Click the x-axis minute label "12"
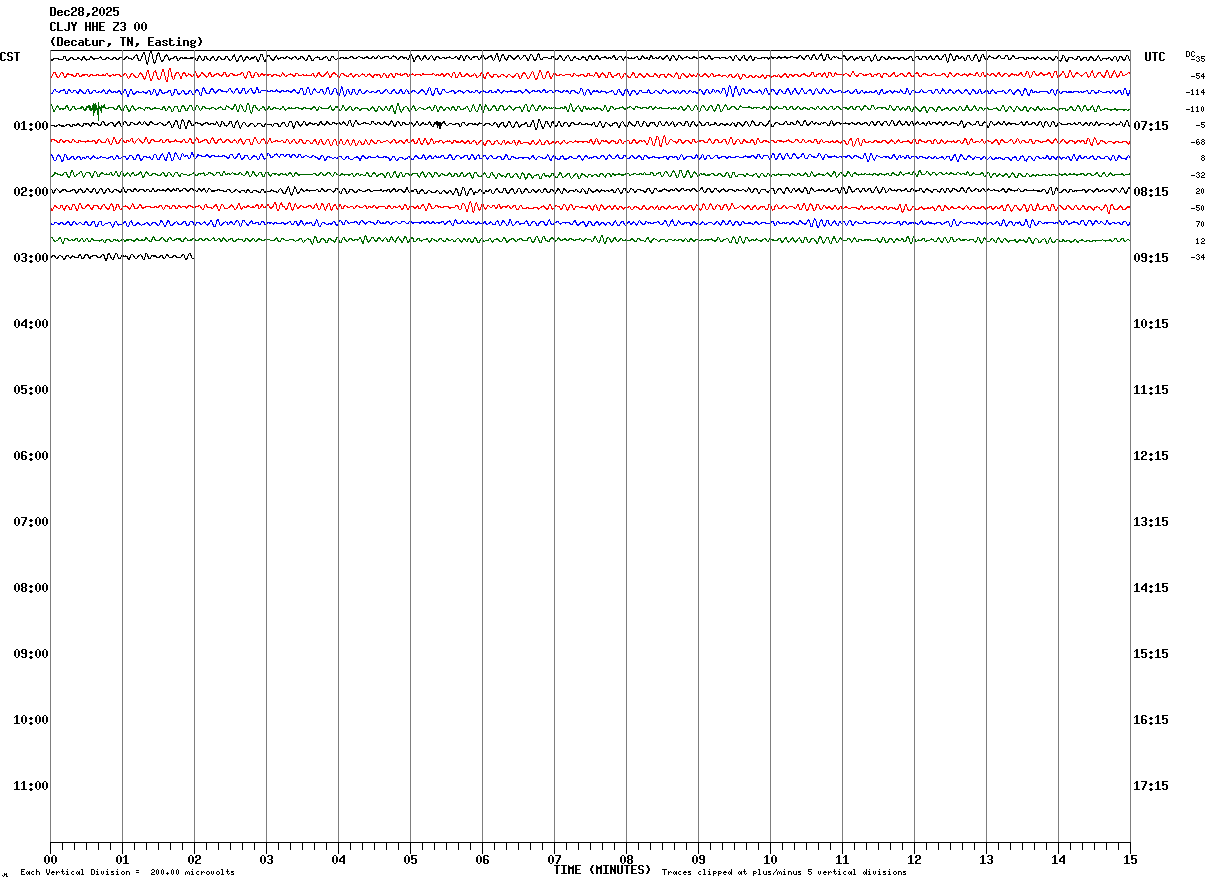This screenshot has width=1210, height=886. click(914, 860)
